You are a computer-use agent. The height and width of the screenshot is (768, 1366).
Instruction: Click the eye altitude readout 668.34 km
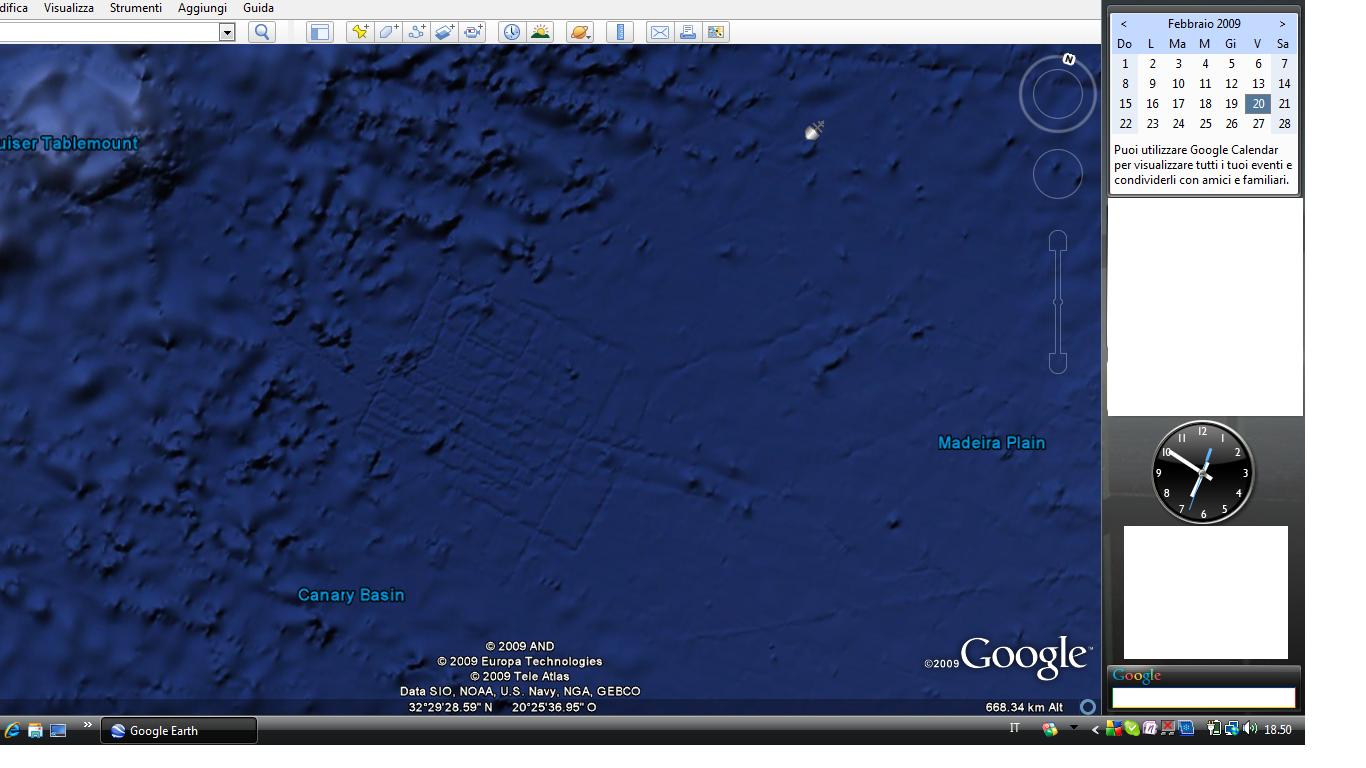point(1024,707)
